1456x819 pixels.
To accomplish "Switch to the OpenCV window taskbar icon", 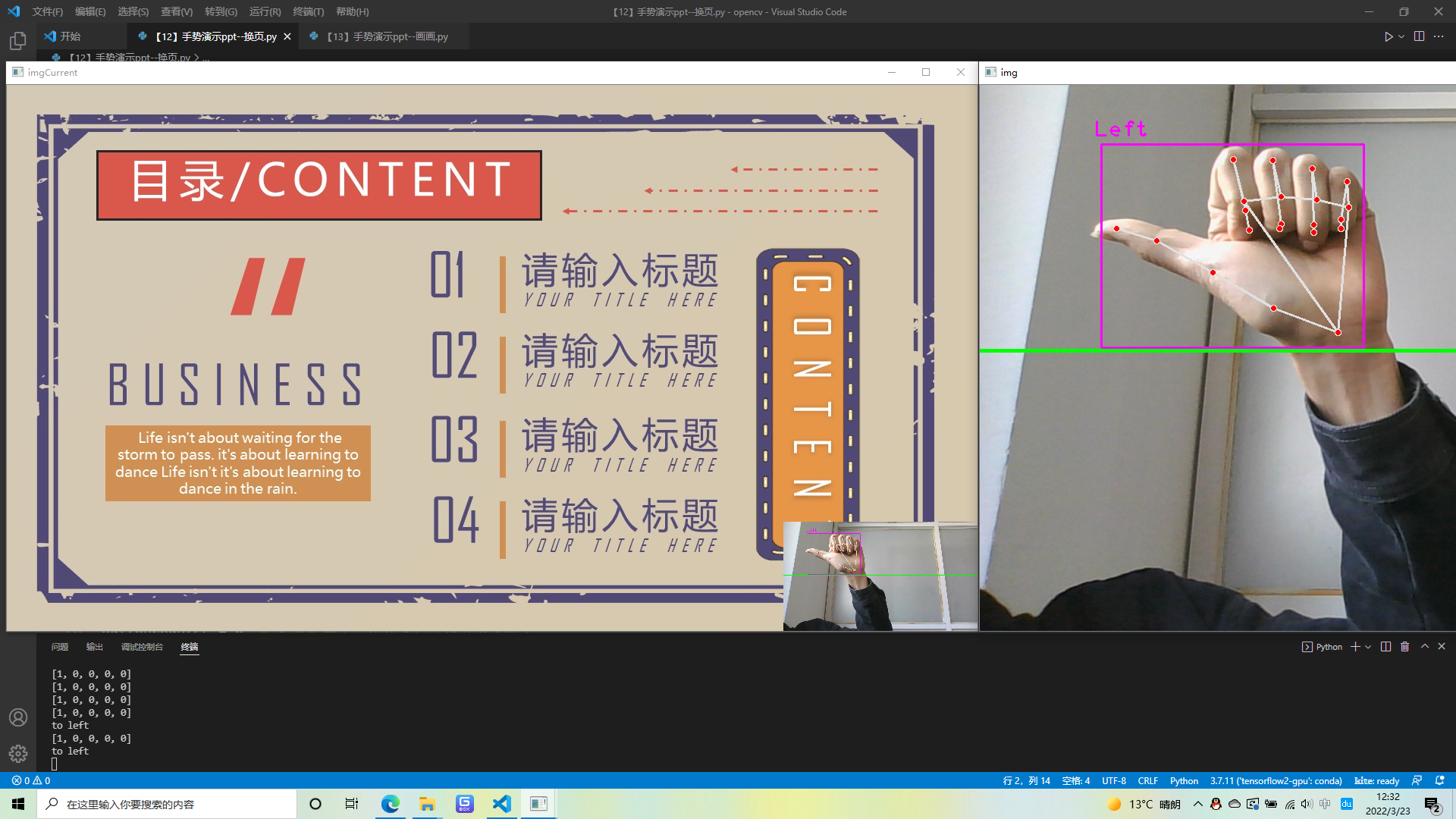I will [538, 804].
